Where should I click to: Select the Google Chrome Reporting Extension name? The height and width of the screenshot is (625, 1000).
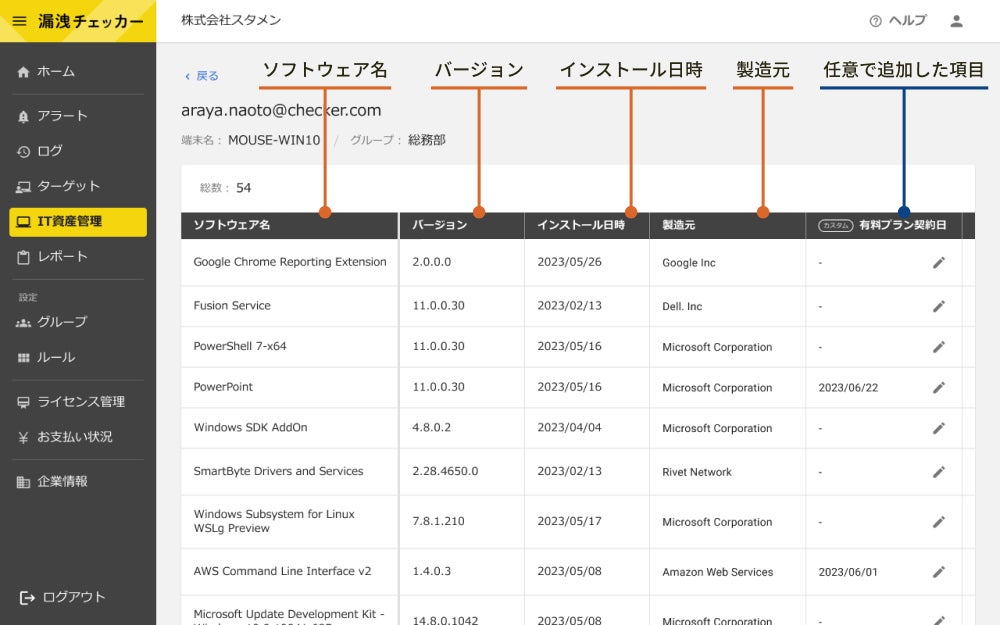pyautogui.click(x=290, y=262)
